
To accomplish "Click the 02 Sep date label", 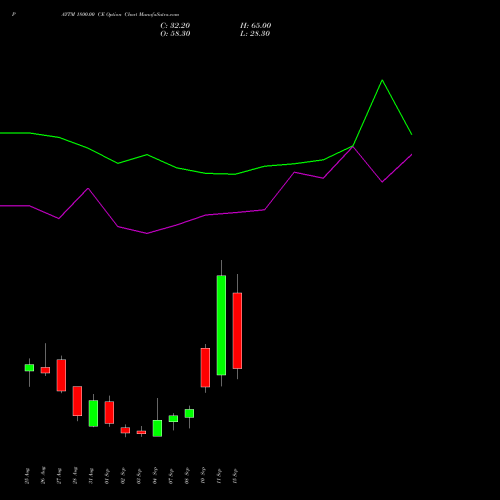I will pos(123,476).
